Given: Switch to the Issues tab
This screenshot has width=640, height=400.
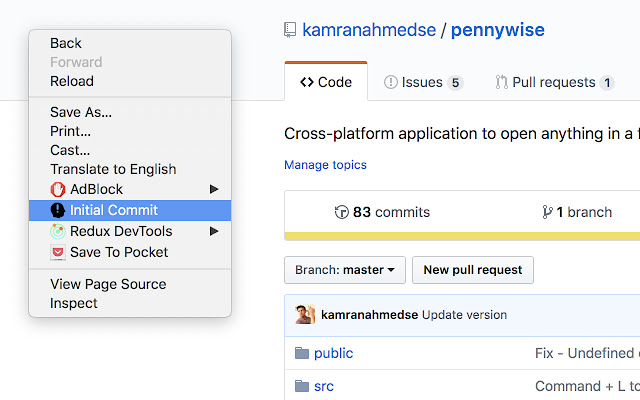Looking at the screenshot, I should (423, 82).
